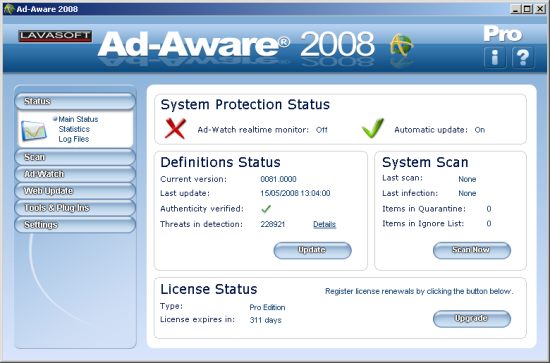The height and width of the screenshot is (363, 550).
Task: Click the License Status heading
Action: click(x=209, y=289)
